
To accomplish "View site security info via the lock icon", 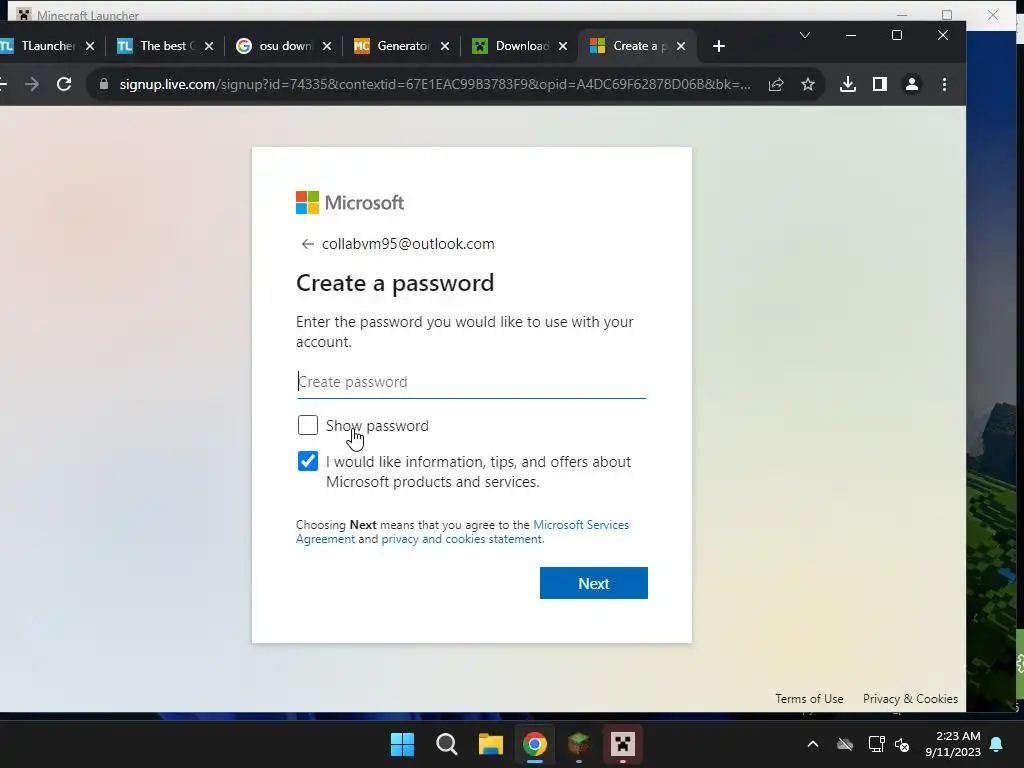I will (103, 84).
